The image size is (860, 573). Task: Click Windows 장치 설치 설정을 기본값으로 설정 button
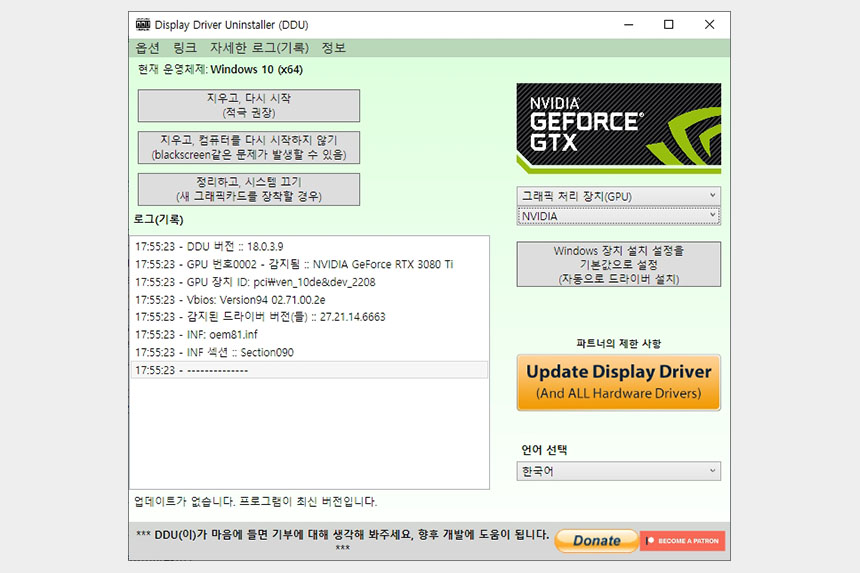pos(619,264)
